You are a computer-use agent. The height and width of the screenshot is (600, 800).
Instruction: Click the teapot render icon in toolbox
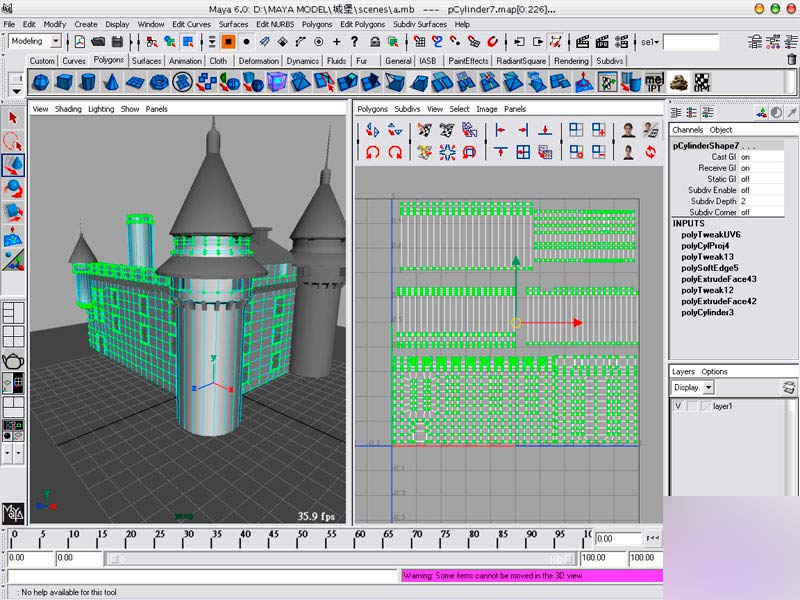click(x=13, y=362)
